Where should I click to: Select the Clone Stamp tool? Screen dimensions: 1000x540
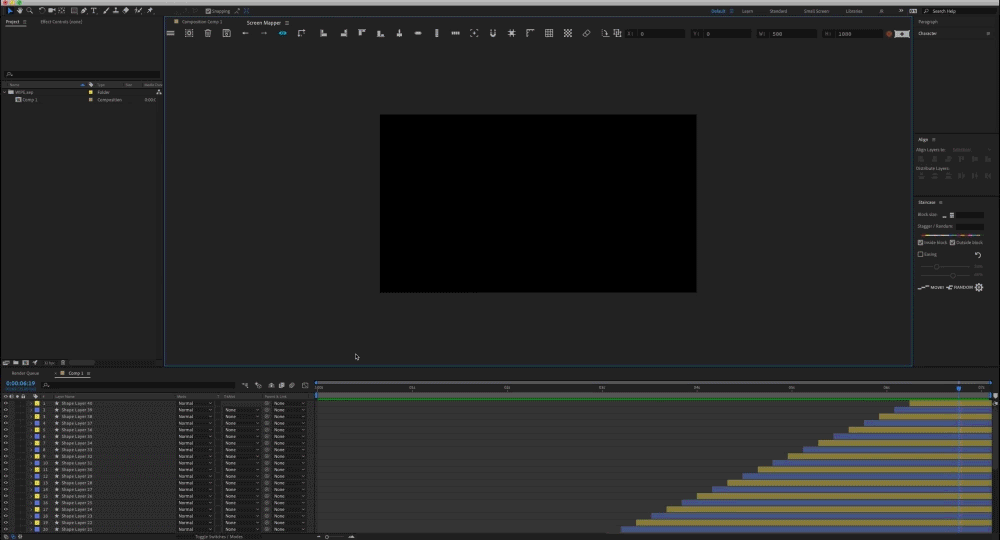pos(115,11)
